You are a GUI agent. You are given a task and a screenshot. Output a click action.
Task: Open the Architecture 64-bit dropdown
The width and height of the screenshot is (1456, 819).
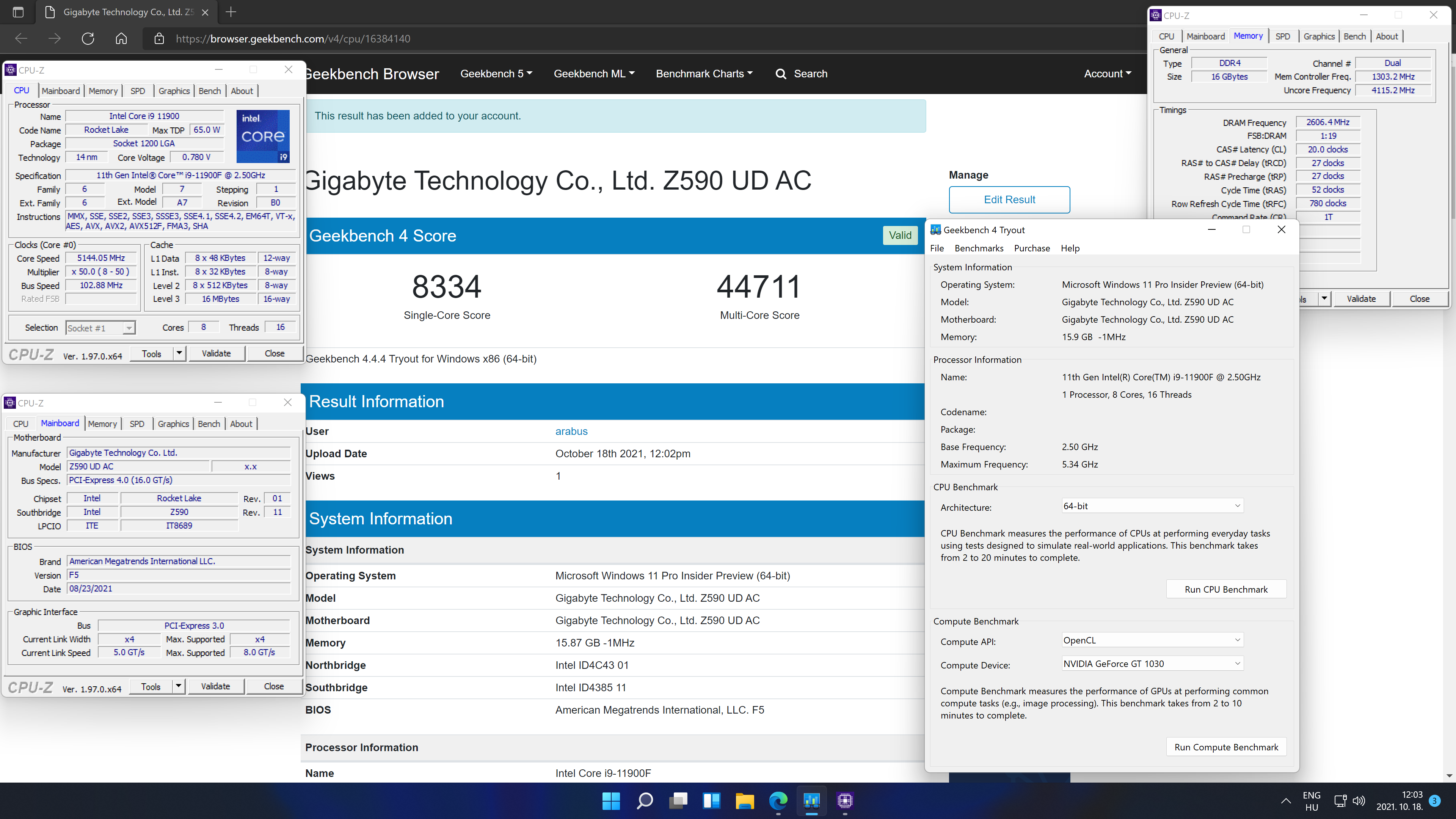1152,506
